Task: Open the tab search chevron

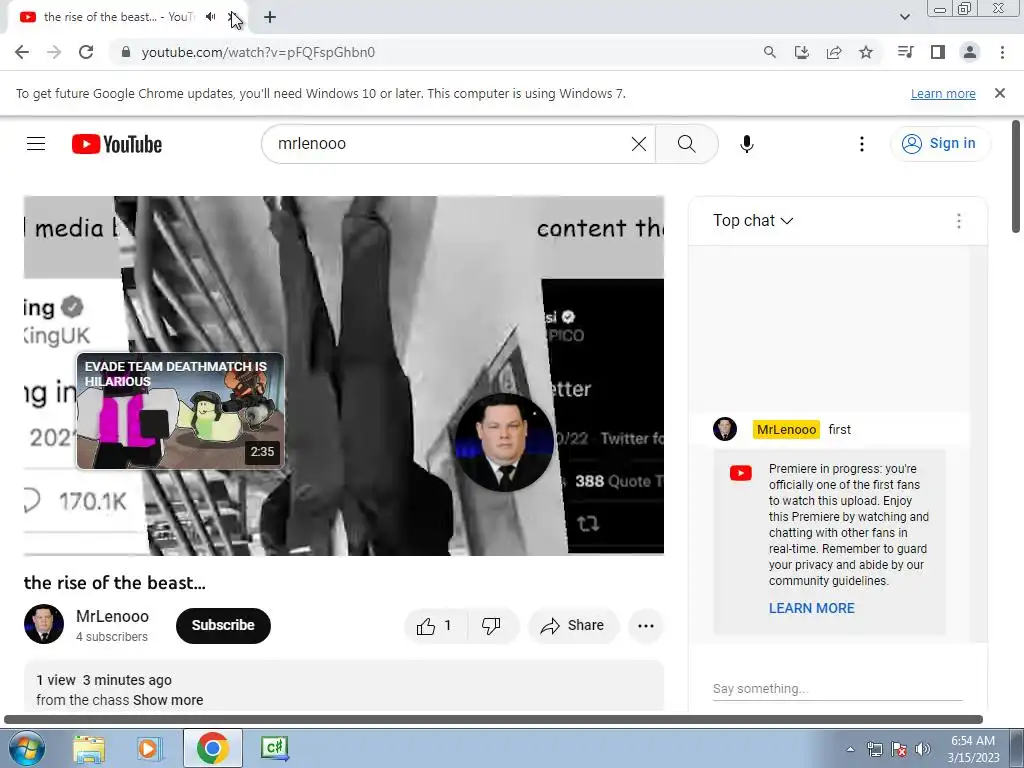Action: coord(904,17)
